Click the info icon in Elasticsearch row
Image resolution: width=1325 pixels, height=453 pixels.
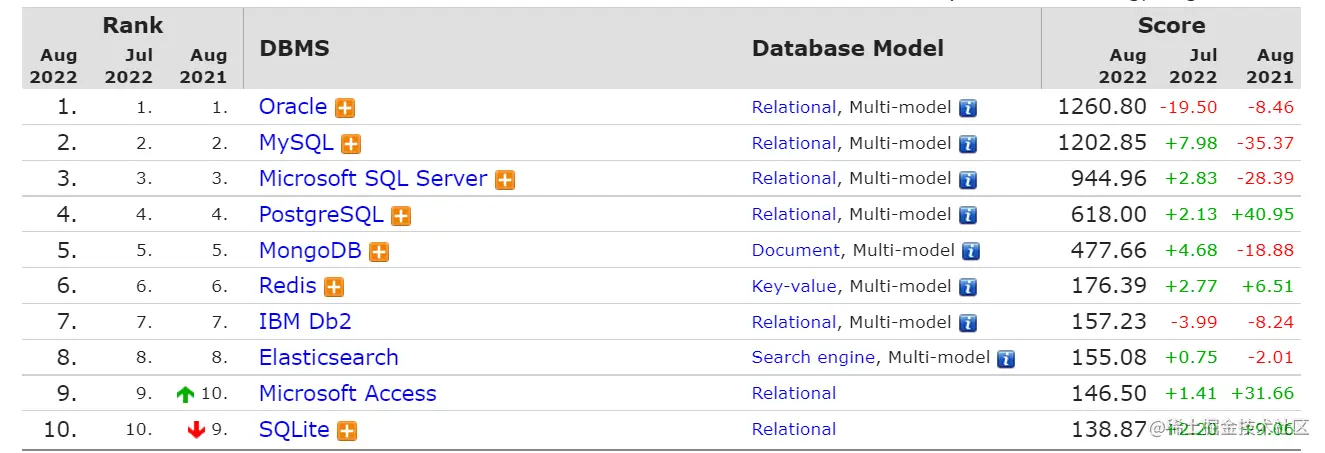point(1006,359)
